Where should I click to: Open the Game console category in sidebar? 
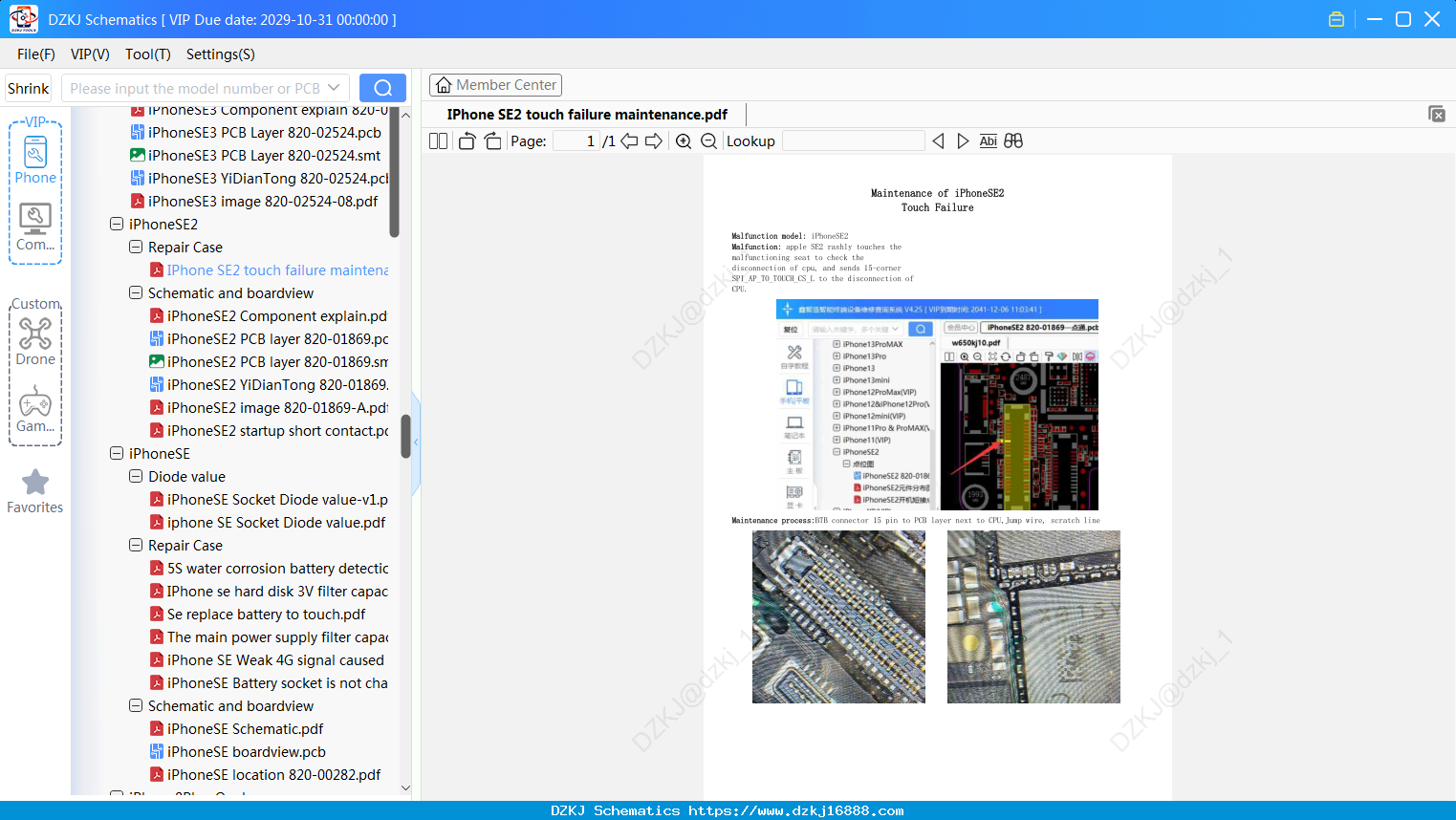(35, 409)
